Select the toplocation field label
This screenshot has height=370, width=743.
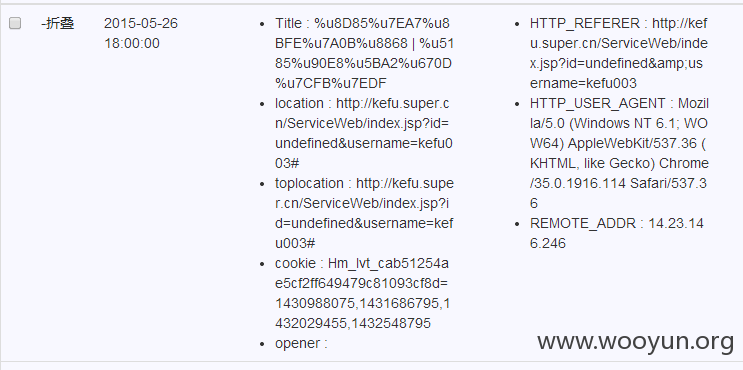(309, 183)
